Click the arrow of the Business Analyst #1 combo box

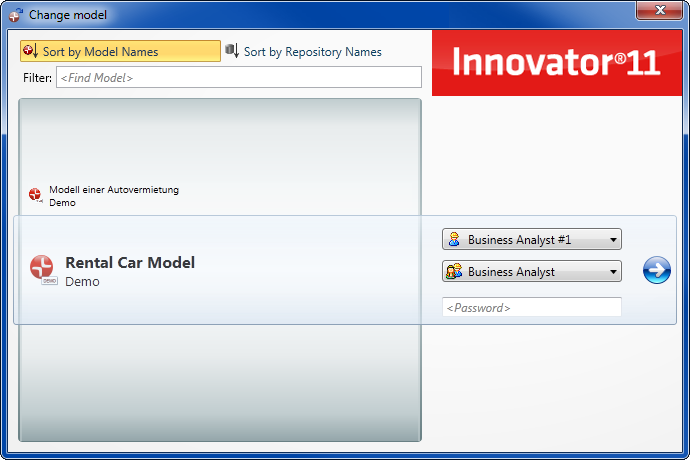coord(612,240)
